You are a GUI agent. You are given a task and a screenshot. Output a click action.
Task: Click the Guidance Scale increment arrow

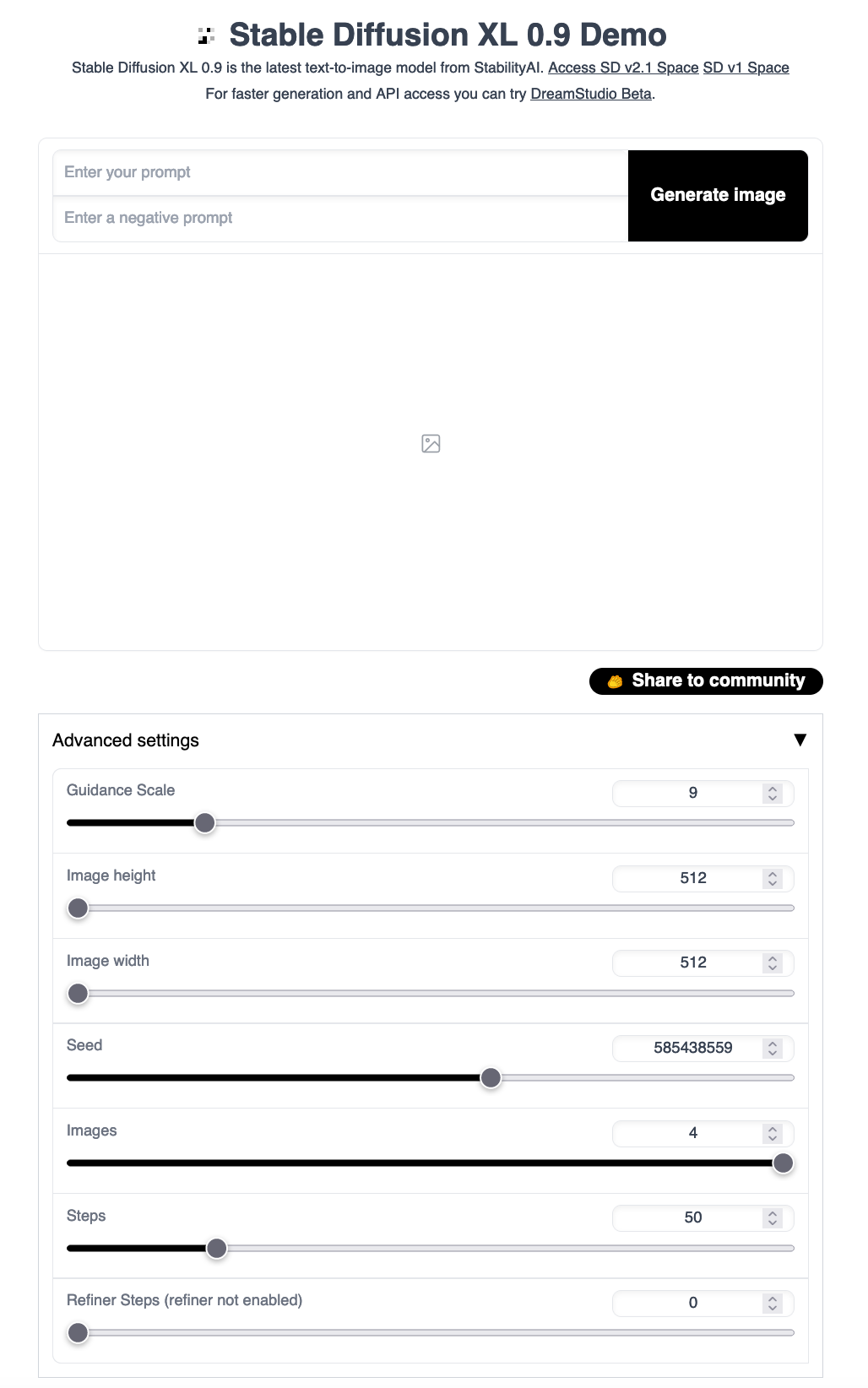coord(771,788)
